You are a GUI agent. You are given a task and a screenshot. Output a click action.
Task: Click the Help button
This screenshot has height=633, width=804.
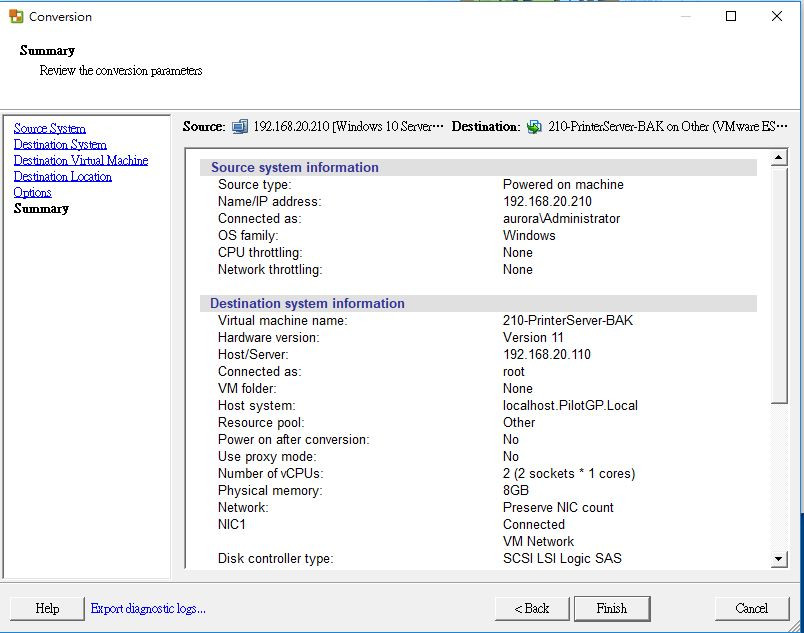[47, 608]
